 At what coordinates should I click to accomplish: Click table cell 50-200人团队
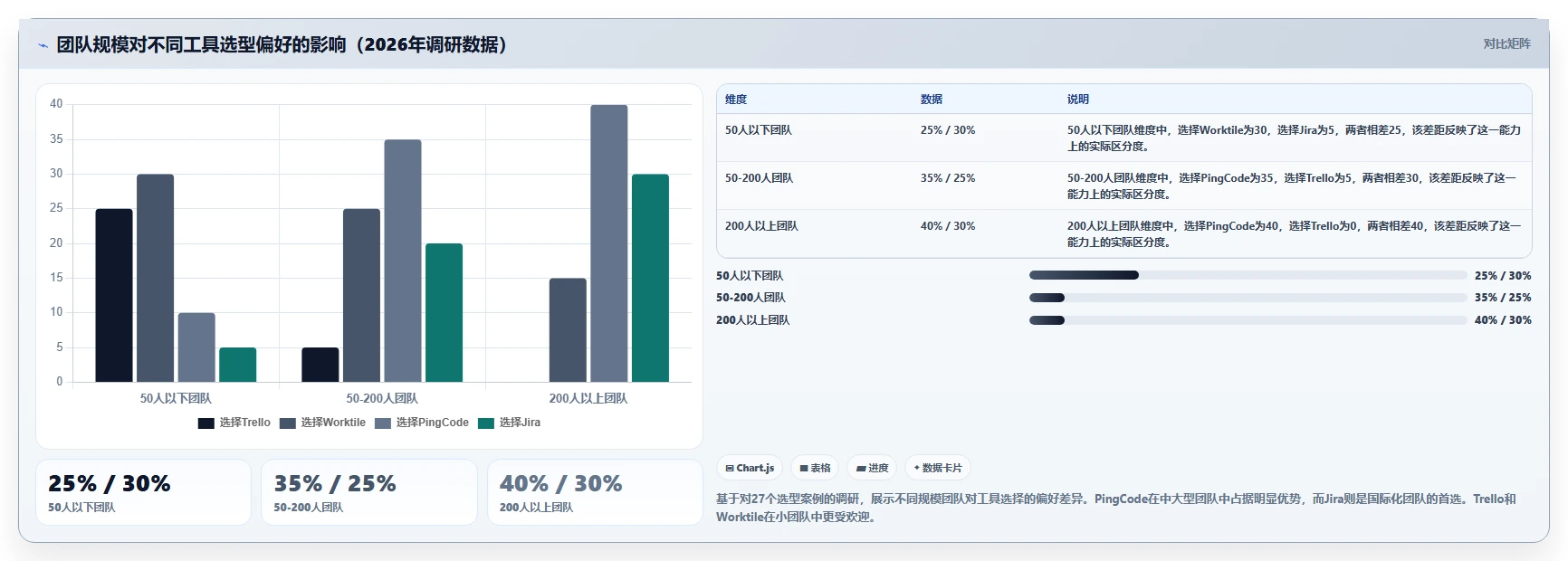[x=760, y=178]
